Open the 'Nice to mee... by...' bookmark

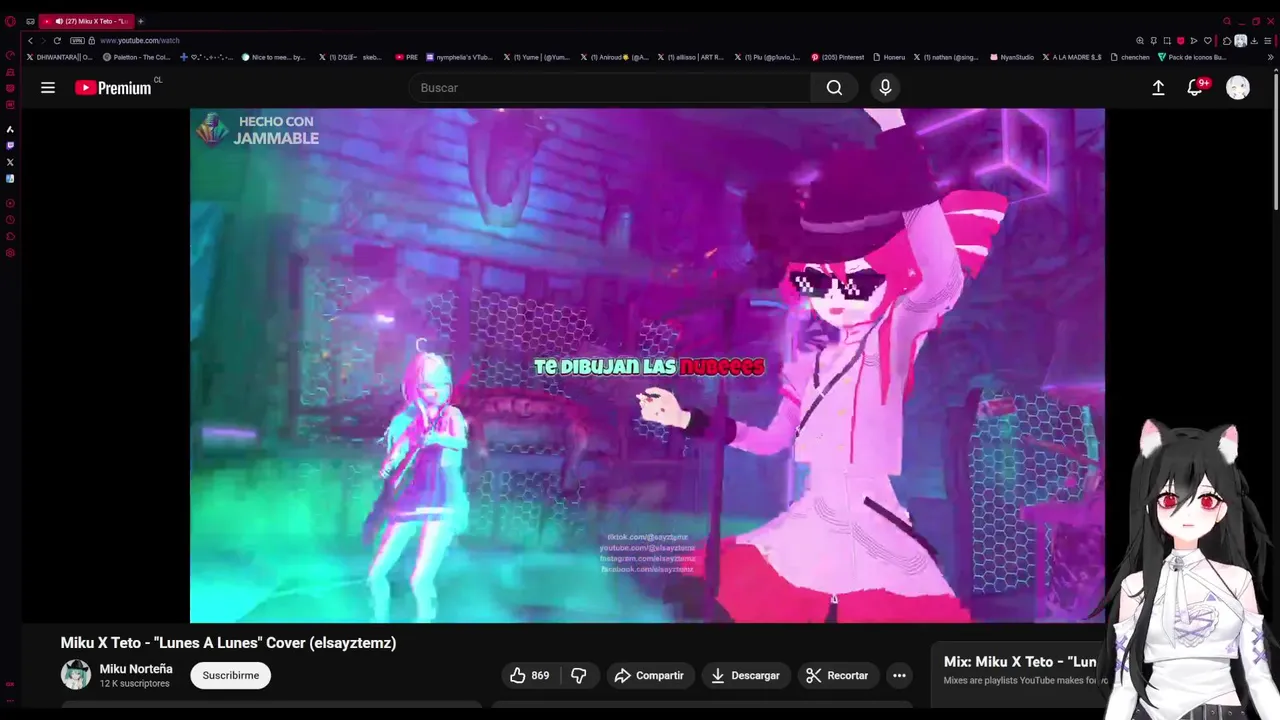point(274,57)
